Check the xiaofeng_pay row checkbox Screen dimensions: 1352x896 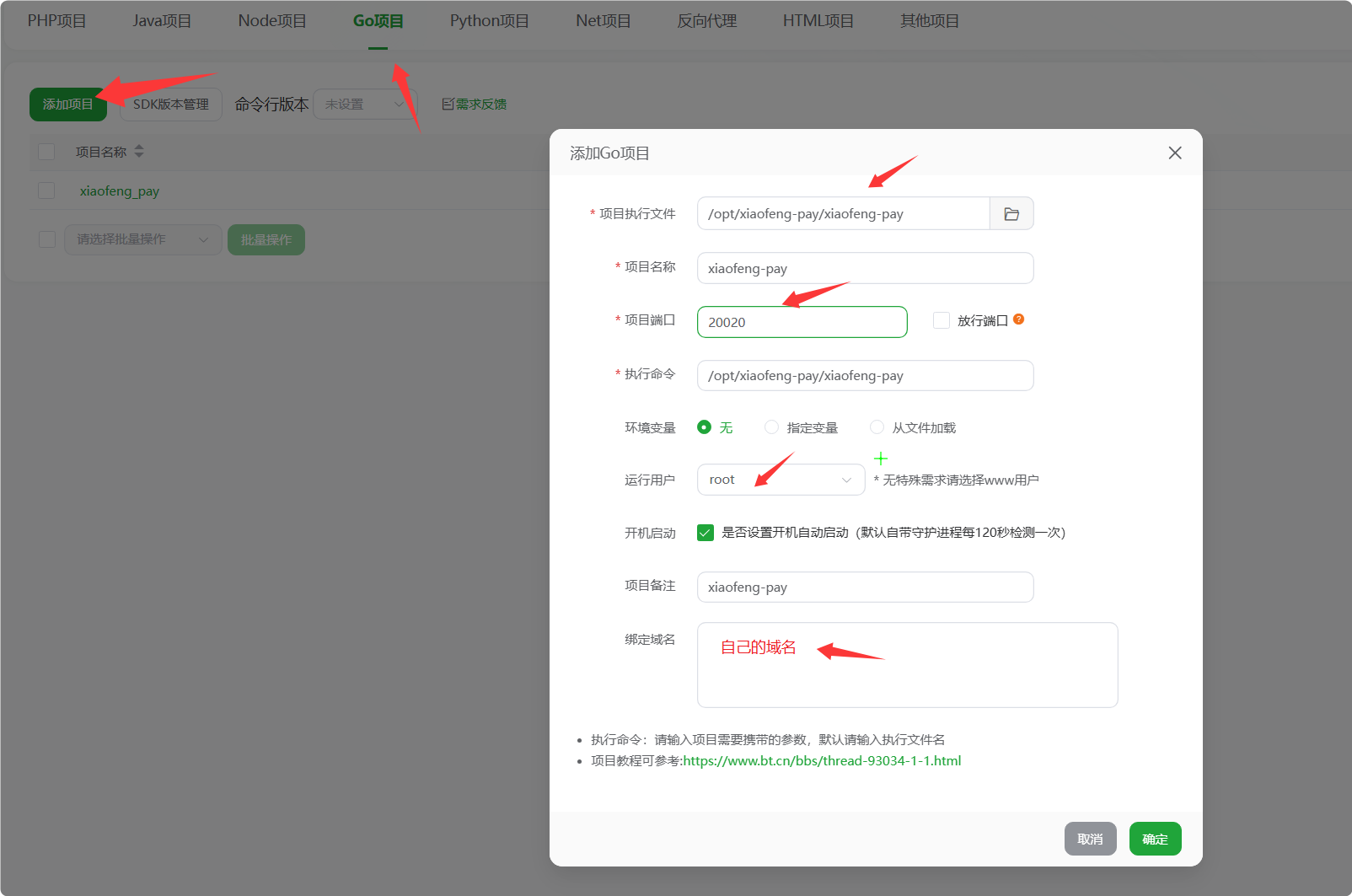point(46,190)
